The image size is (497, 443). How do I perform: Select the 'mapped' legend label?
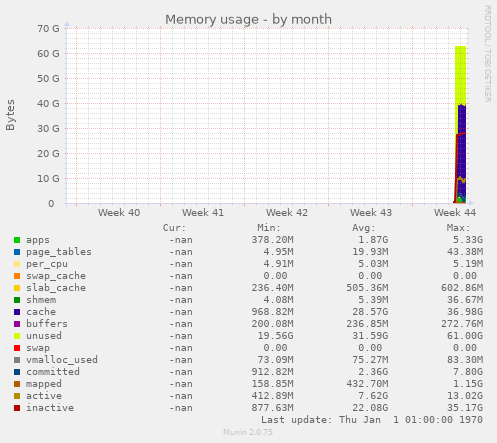44,384
